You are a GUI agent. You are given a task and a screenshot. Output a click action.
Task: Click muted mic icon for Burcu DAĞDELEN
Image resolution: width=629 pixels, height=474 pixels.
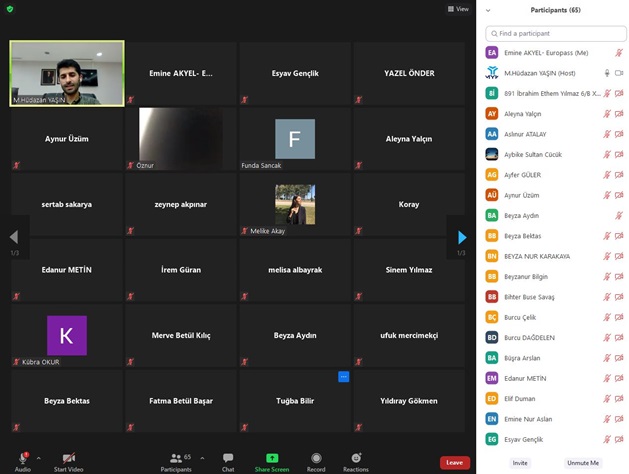click(x=607, y=338)
